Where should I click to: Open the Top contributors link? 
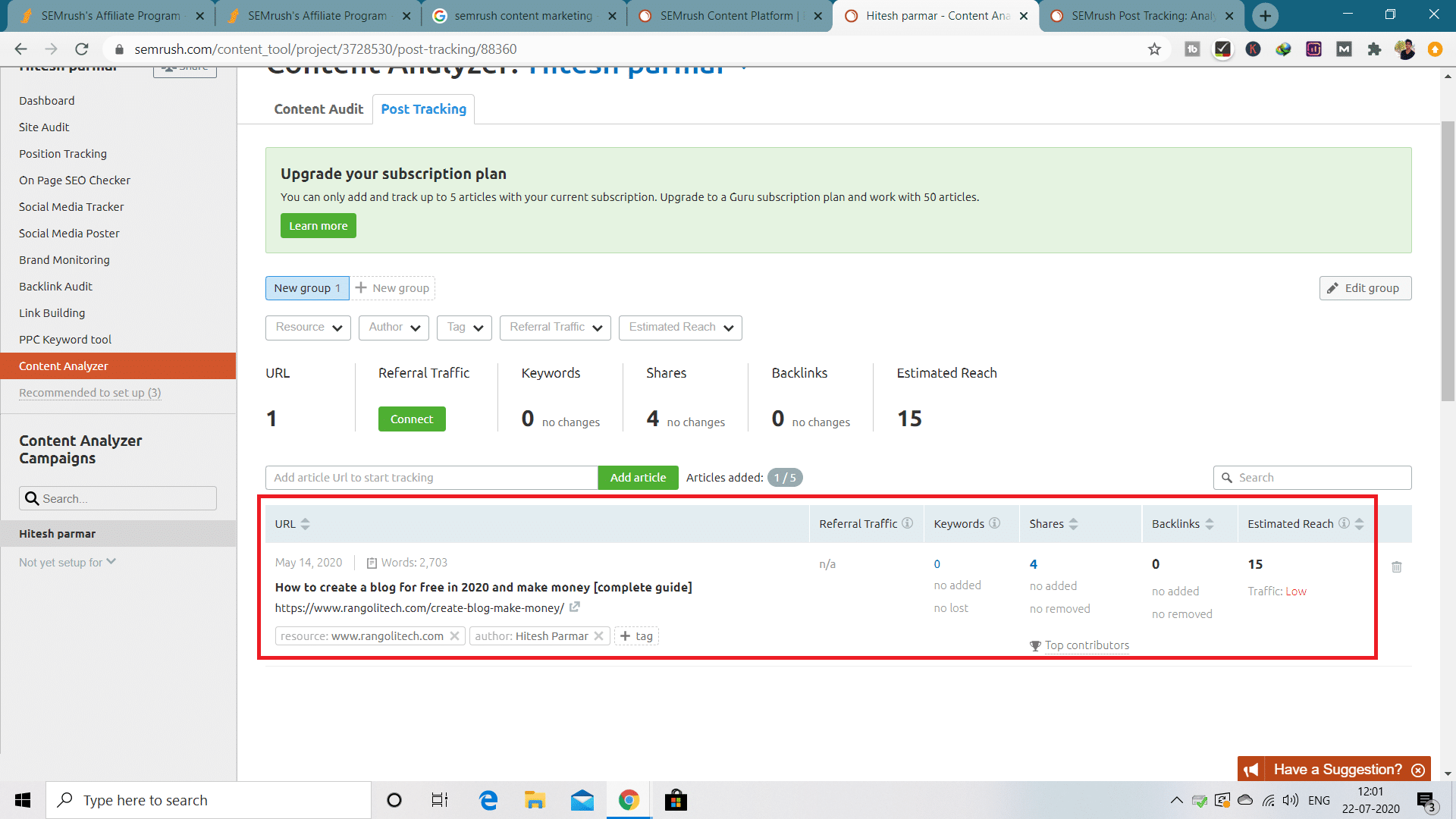(x=1086, y=645)
